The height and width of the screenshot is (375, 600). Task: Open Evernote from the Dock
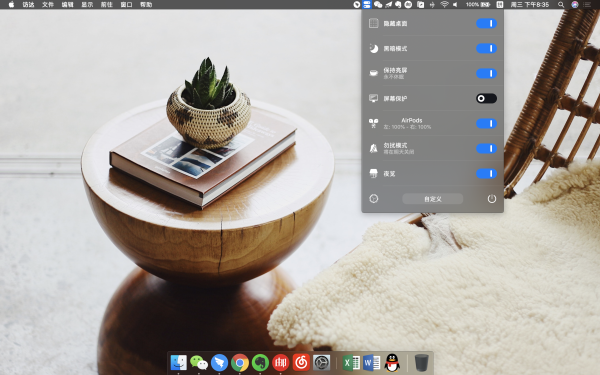[x=260, y=362]
